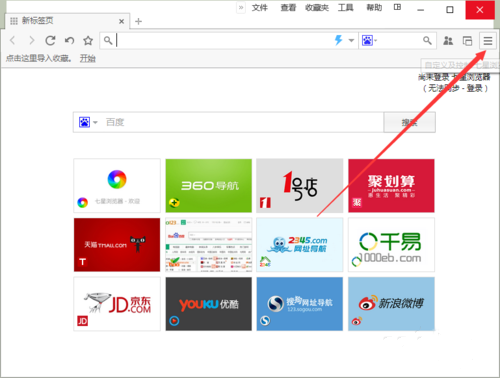Open the 天猫 Tmall.com tile
Image resolution: width=500 pixels, height=378 pixels.
tap(117, 245)
